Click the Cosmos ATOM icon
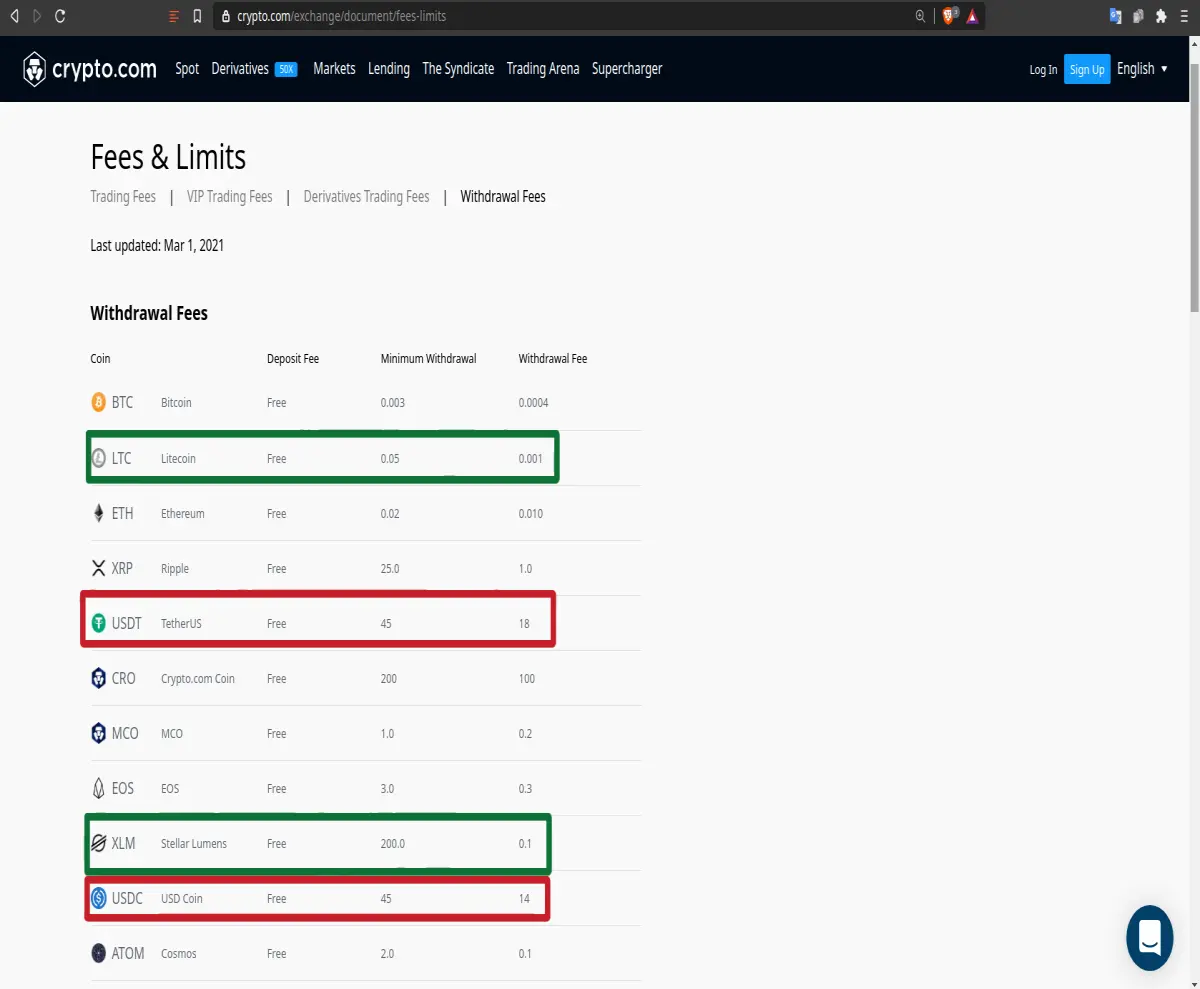Viewport: 1200px width, 989px height. (x=98, y=953)
